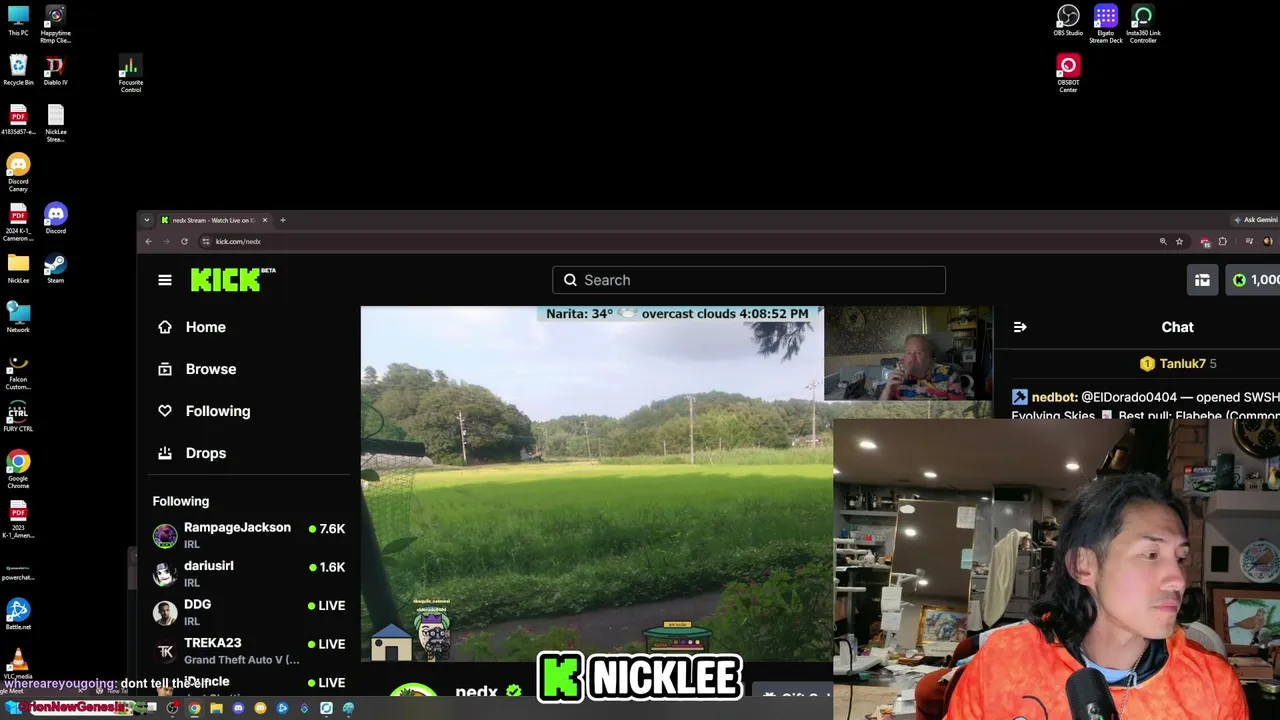Click the nedbot username in chat
The image size is (1280, 720).
coord(1054,397)
